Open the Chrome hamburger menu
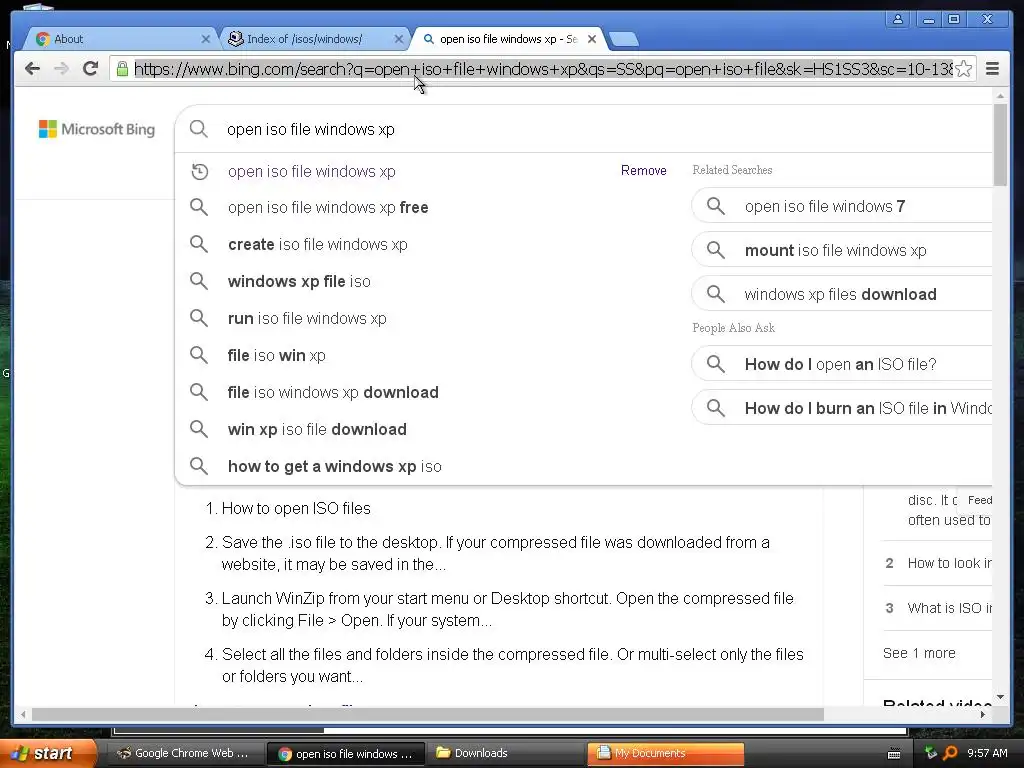 tap(992, 69)
